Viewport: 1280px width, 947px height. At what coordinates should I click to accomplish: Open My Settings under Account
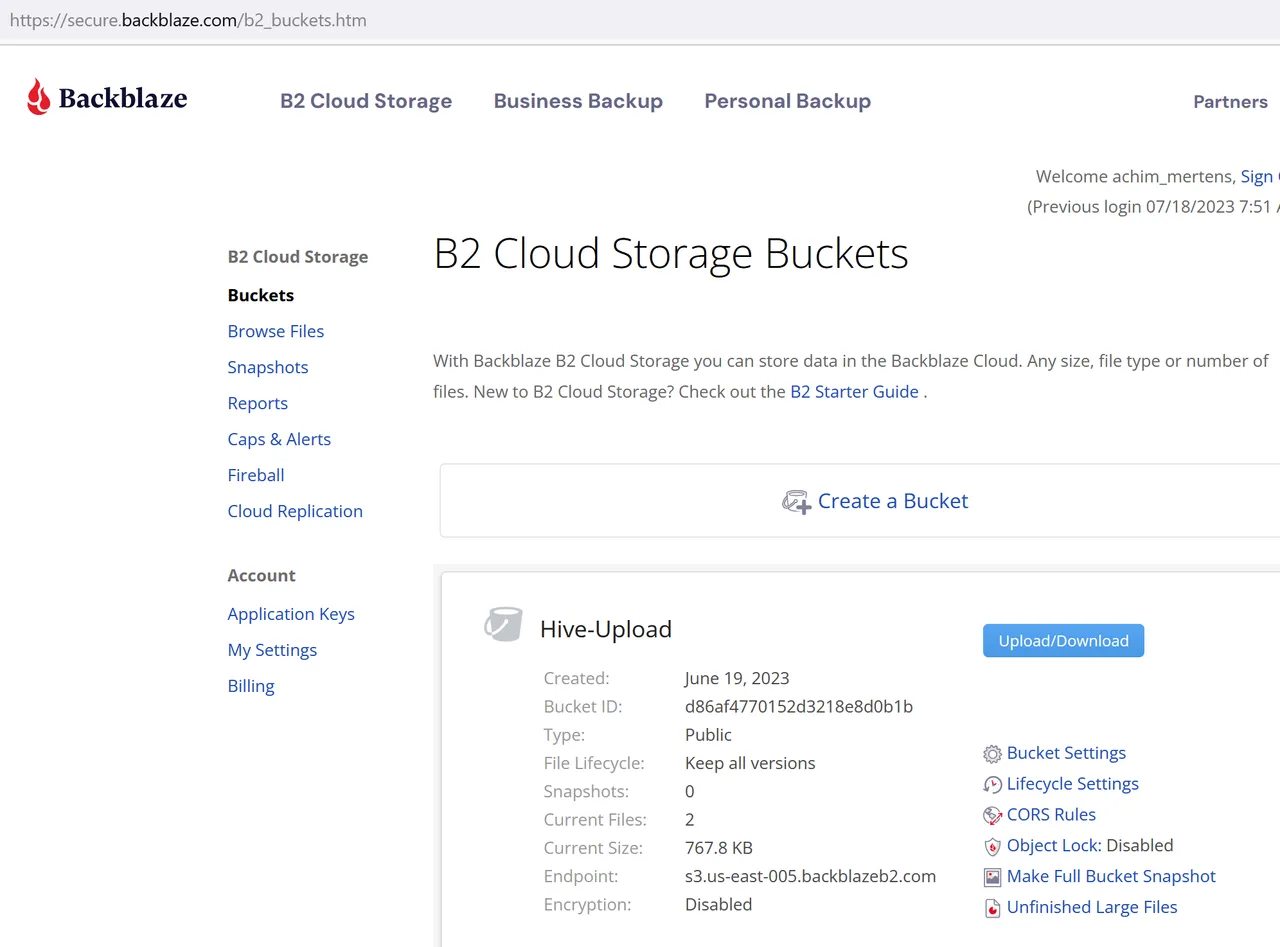[272, 650]
